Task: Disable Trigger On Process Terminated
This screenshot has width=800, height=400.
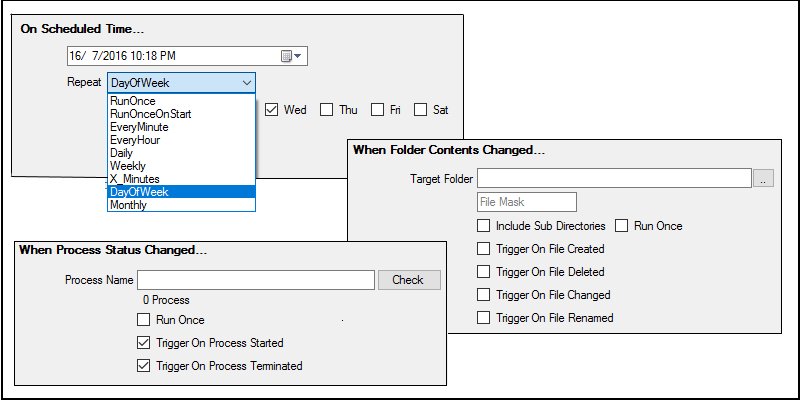Action: [x=143, y=366]
